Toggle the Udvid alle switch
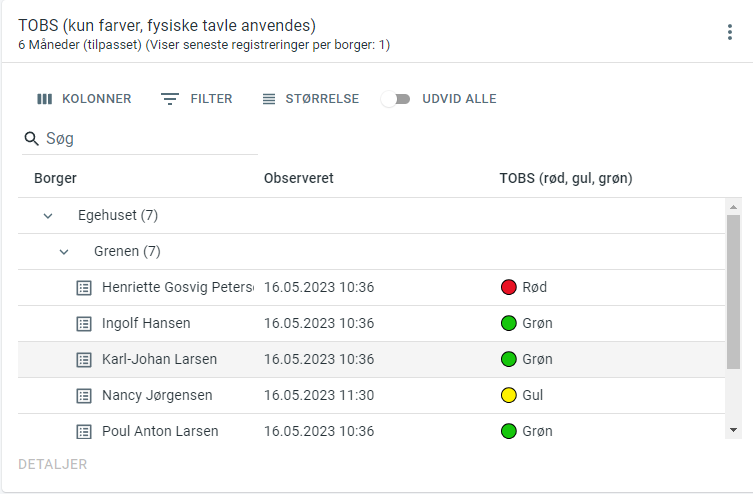This screenshot has height=494, width=753. pyautogui.click(x=396, y=99)
